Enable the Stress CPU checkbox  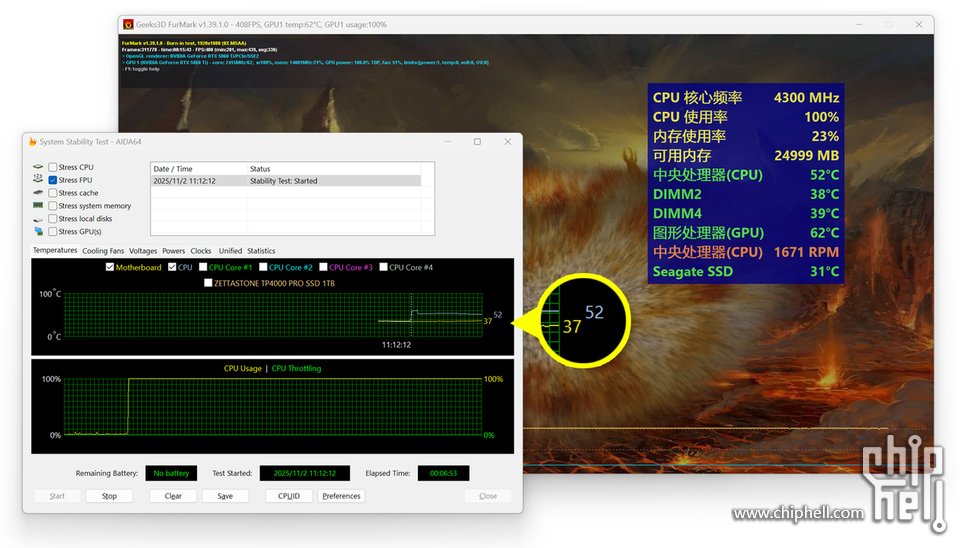coord(53,167)
